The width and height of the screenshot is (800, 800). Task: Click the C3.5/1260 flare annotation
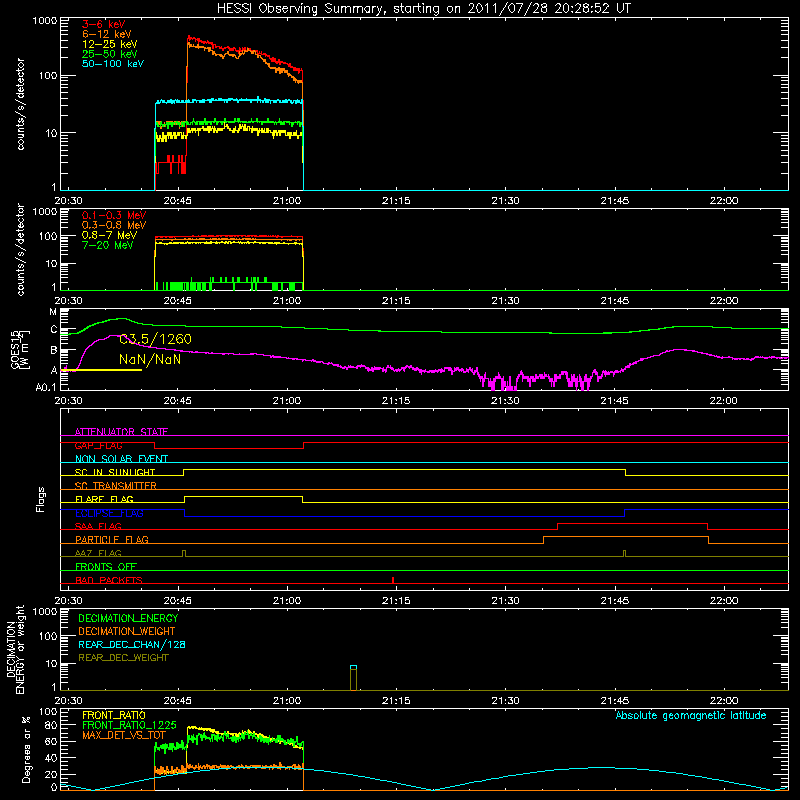(x=155, y=339)
